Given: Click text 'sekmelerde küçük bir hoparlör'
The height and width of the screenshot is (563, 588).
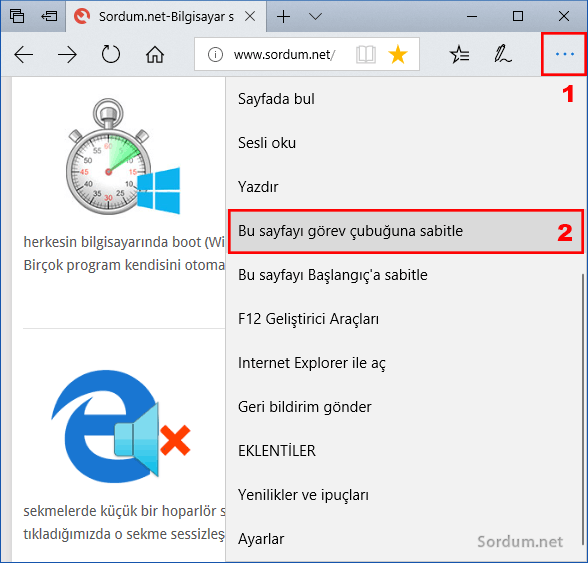Looking at the screenshot, I should [120, 511].
